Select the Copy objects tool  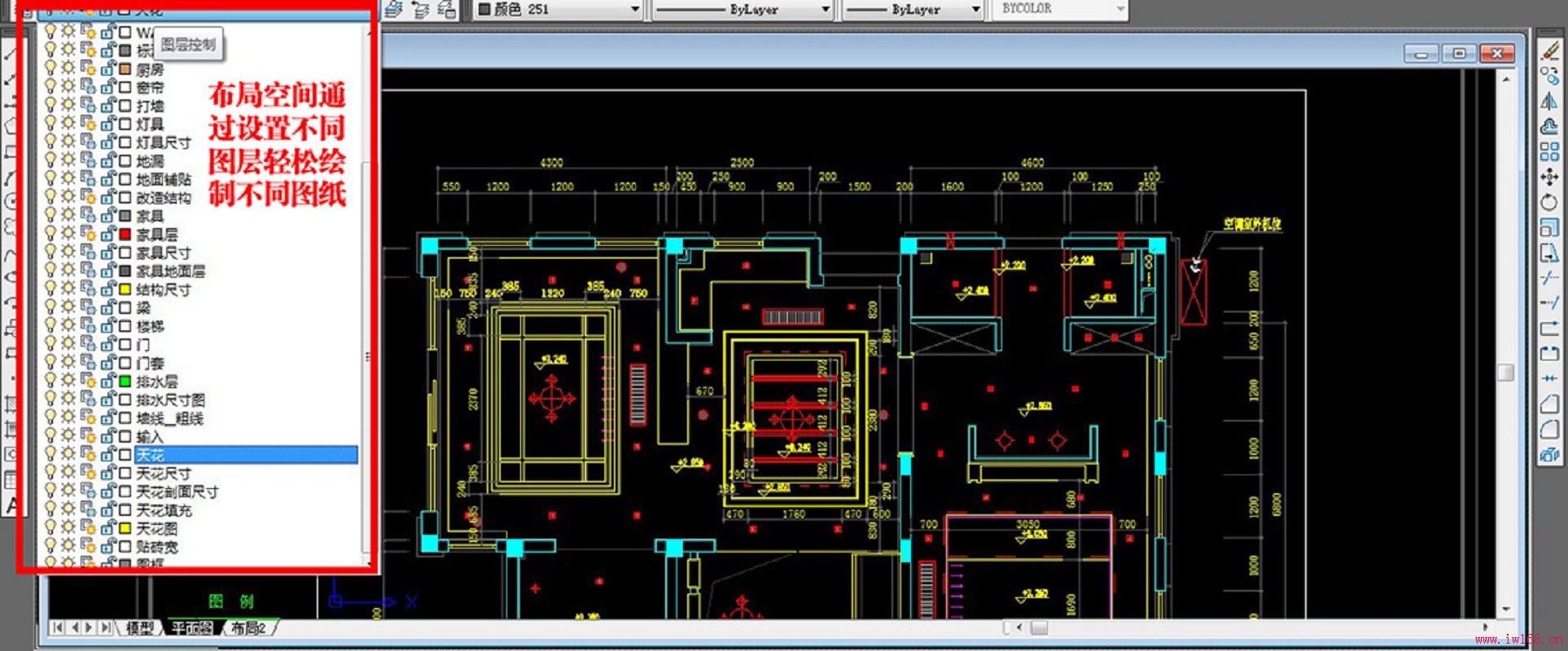click(1549, 76)
